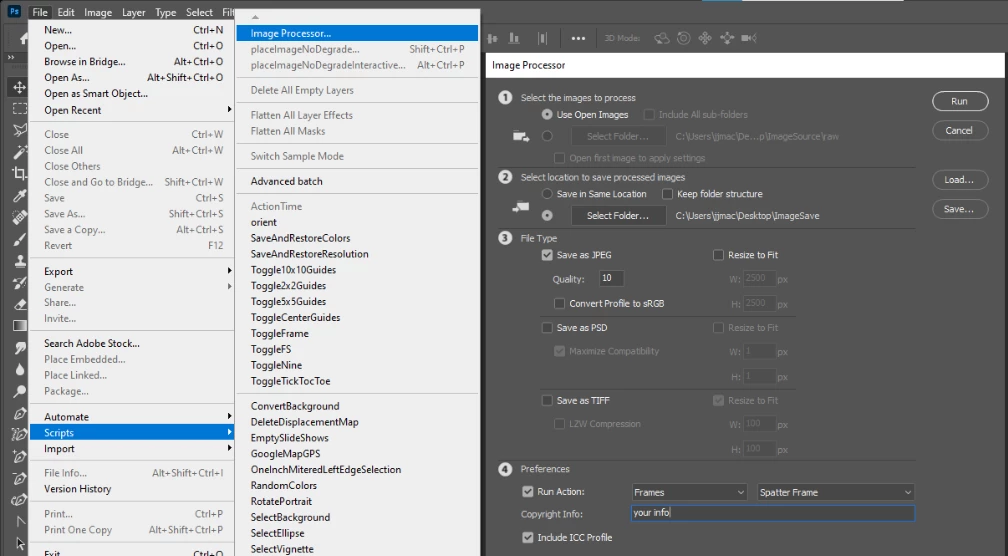Choose the RotatePortrait script
Screen dimensions: 1008x556
coord(357,501)
